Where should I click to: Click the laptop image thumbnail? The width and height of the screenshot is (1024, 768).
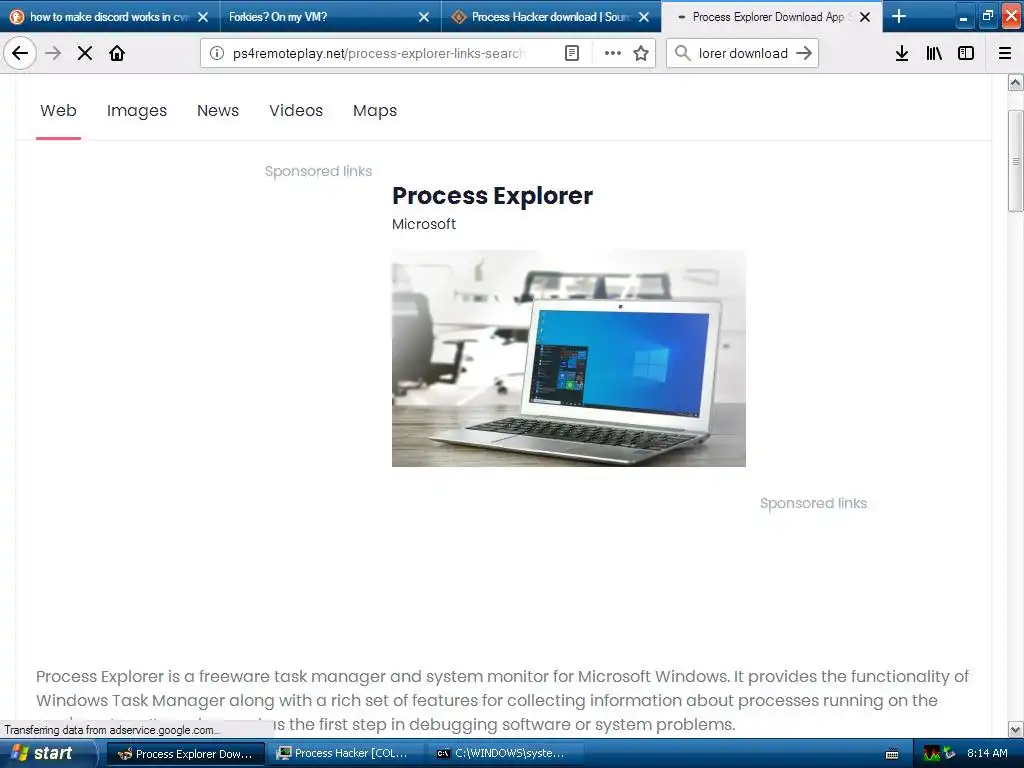coord(569,359)
